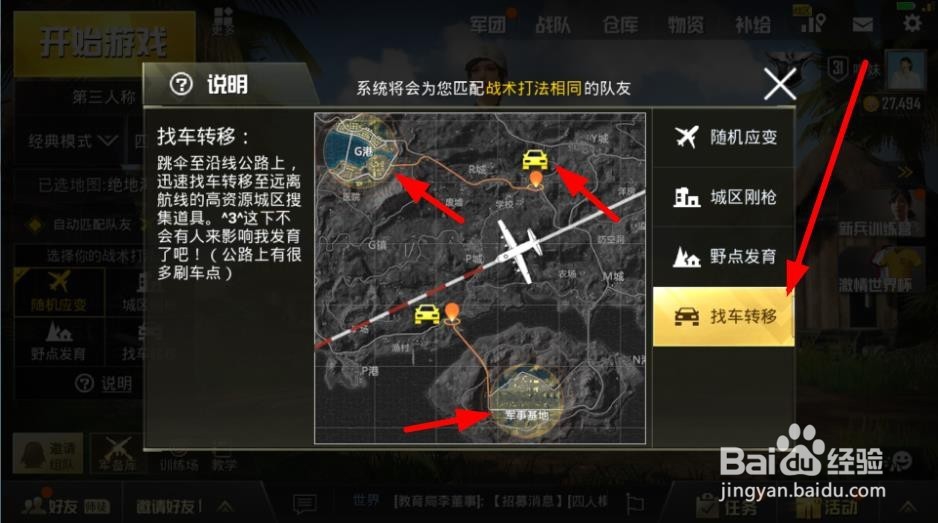Choose the highlighted 找车转移 tactic
The image size is (938, 523).
(x=723, y=316)
